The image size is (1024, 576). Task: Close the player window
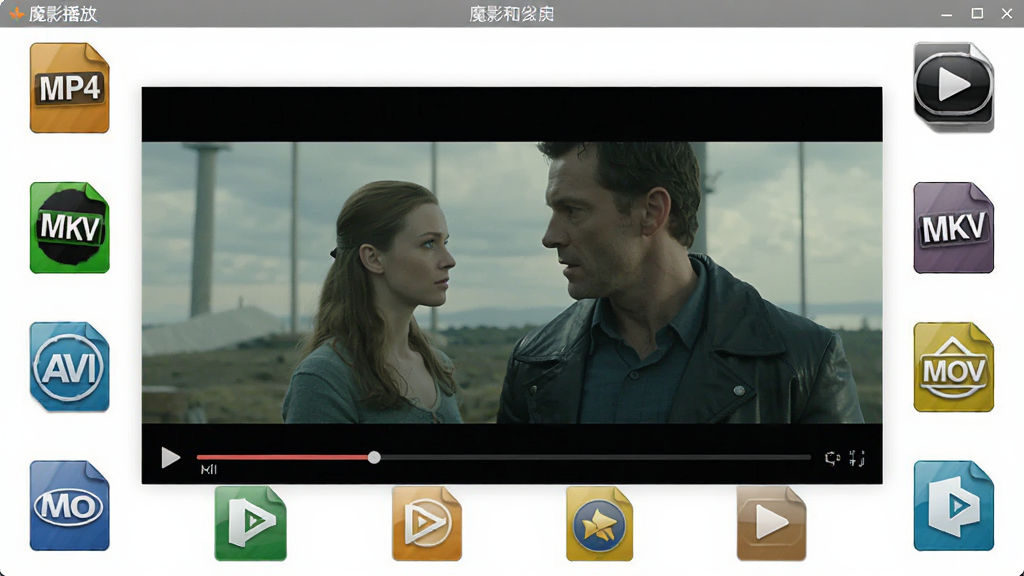click(1007, 13)
